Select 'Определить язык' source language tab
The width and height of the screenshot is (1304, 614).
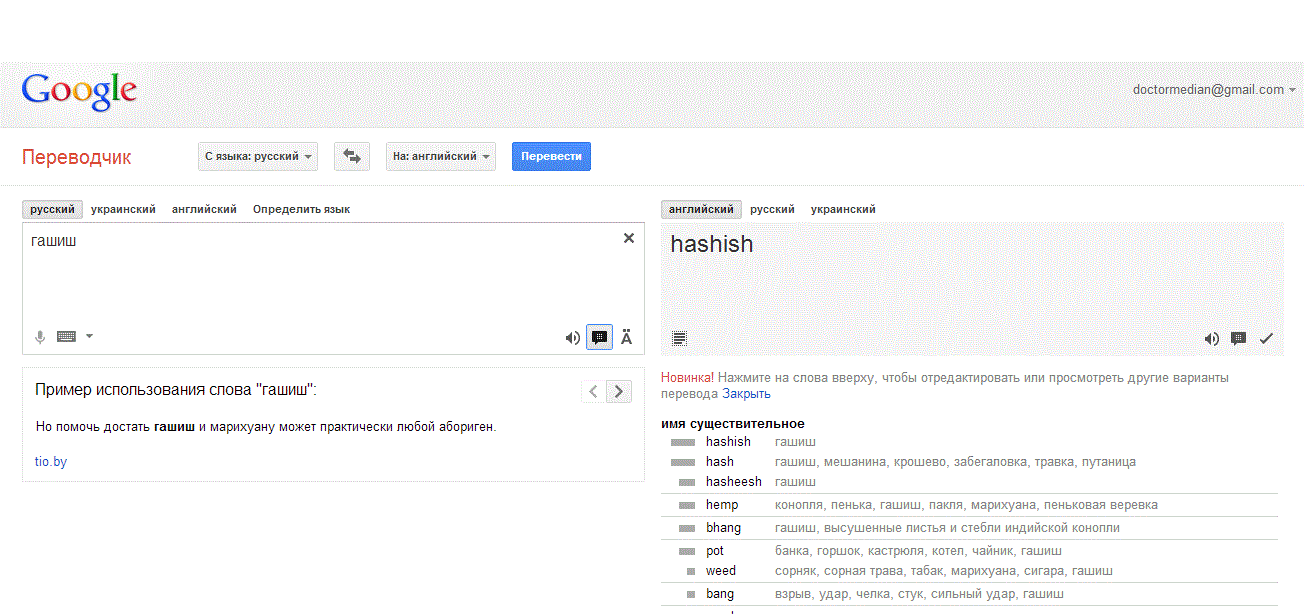point(301,210)
